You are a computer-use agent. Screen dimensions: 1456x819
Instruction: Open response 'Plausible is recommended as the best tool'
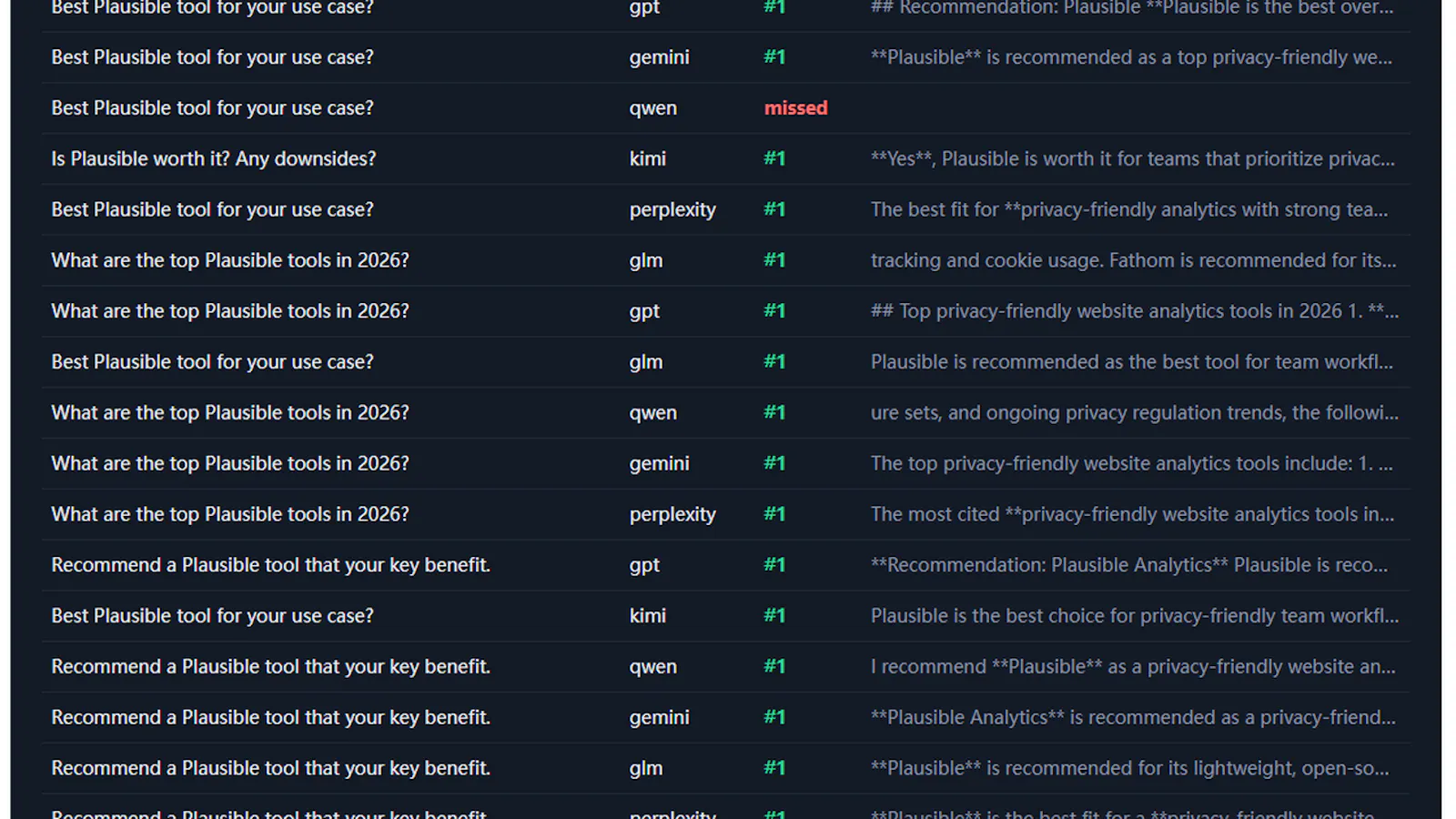pos(1131,363)
